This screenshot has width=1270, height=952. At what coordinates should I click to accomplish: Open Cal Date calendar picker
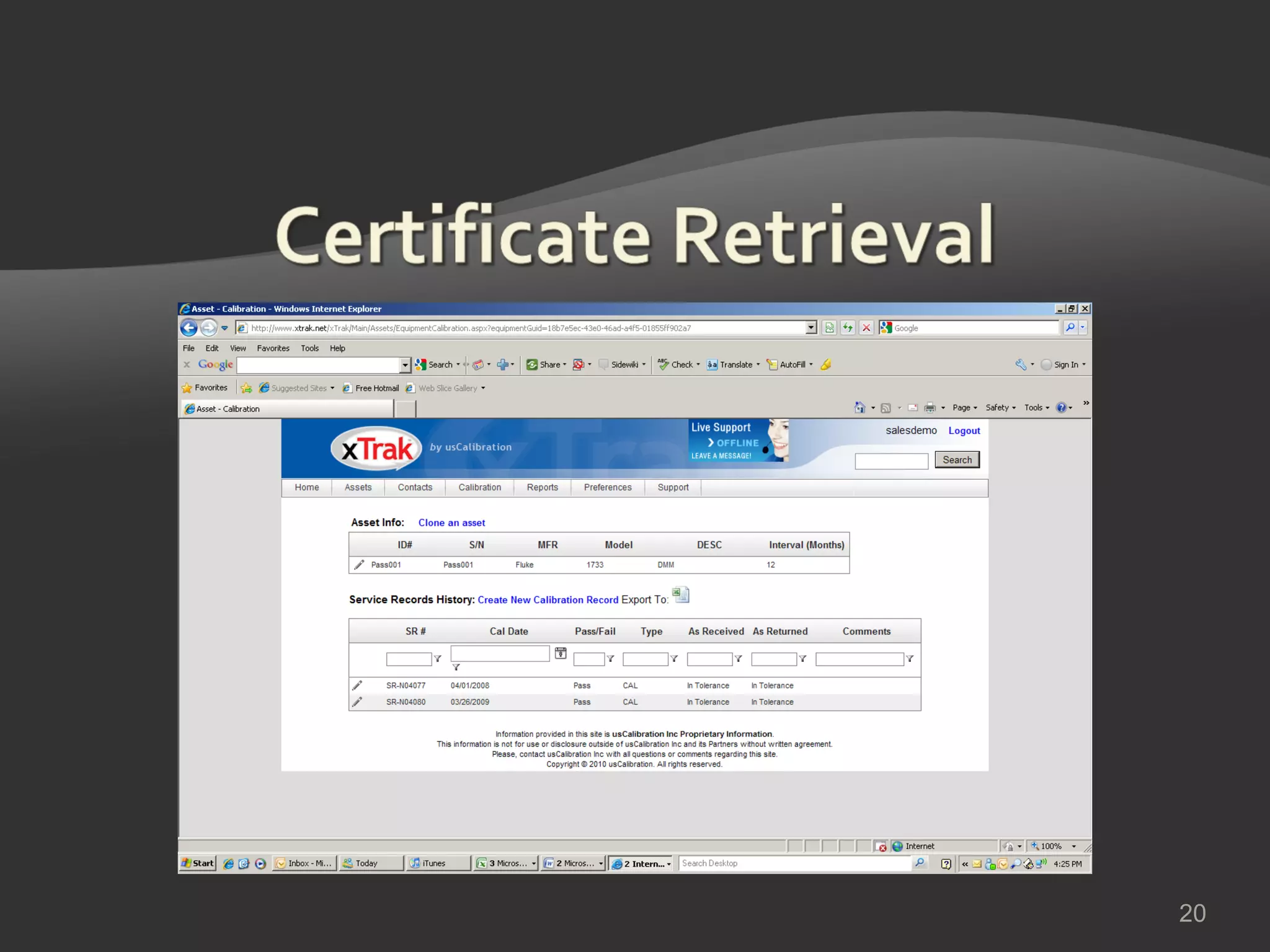[561, 653]
